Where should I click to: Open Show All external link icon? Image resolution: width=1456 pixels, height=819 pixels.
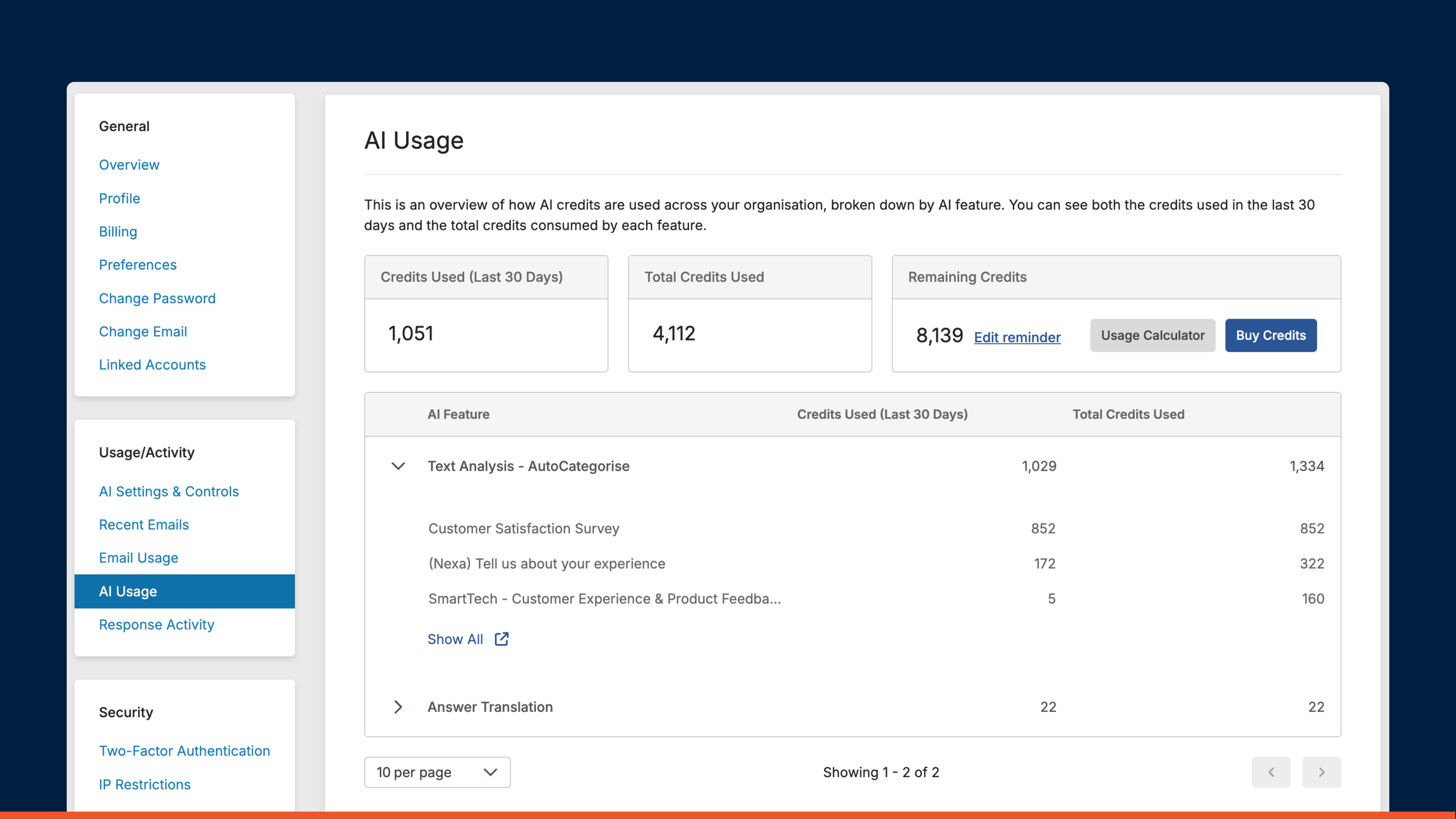tap(501, 639)
